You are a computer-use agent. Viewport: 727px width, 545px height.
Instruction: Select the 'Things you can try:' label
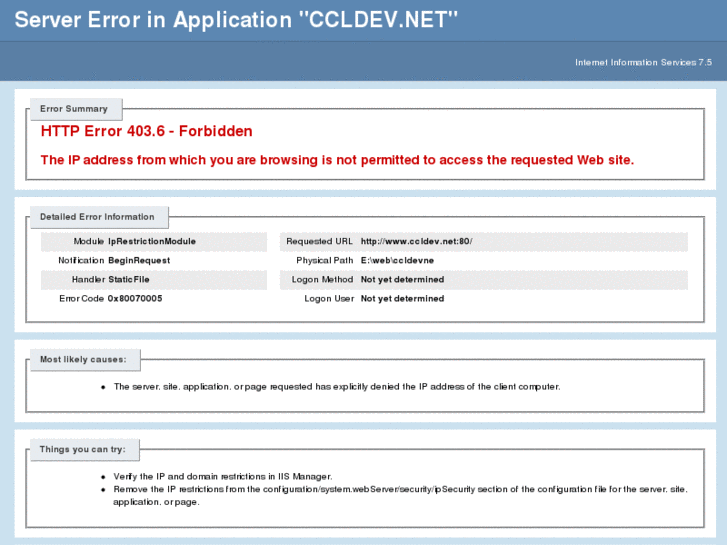point(83,449)
